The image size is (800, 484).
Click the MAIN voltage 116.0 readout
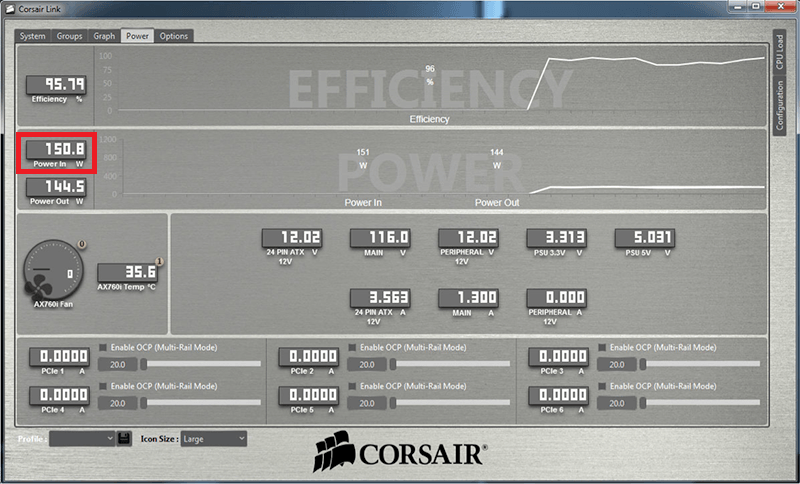coord(380,238)
